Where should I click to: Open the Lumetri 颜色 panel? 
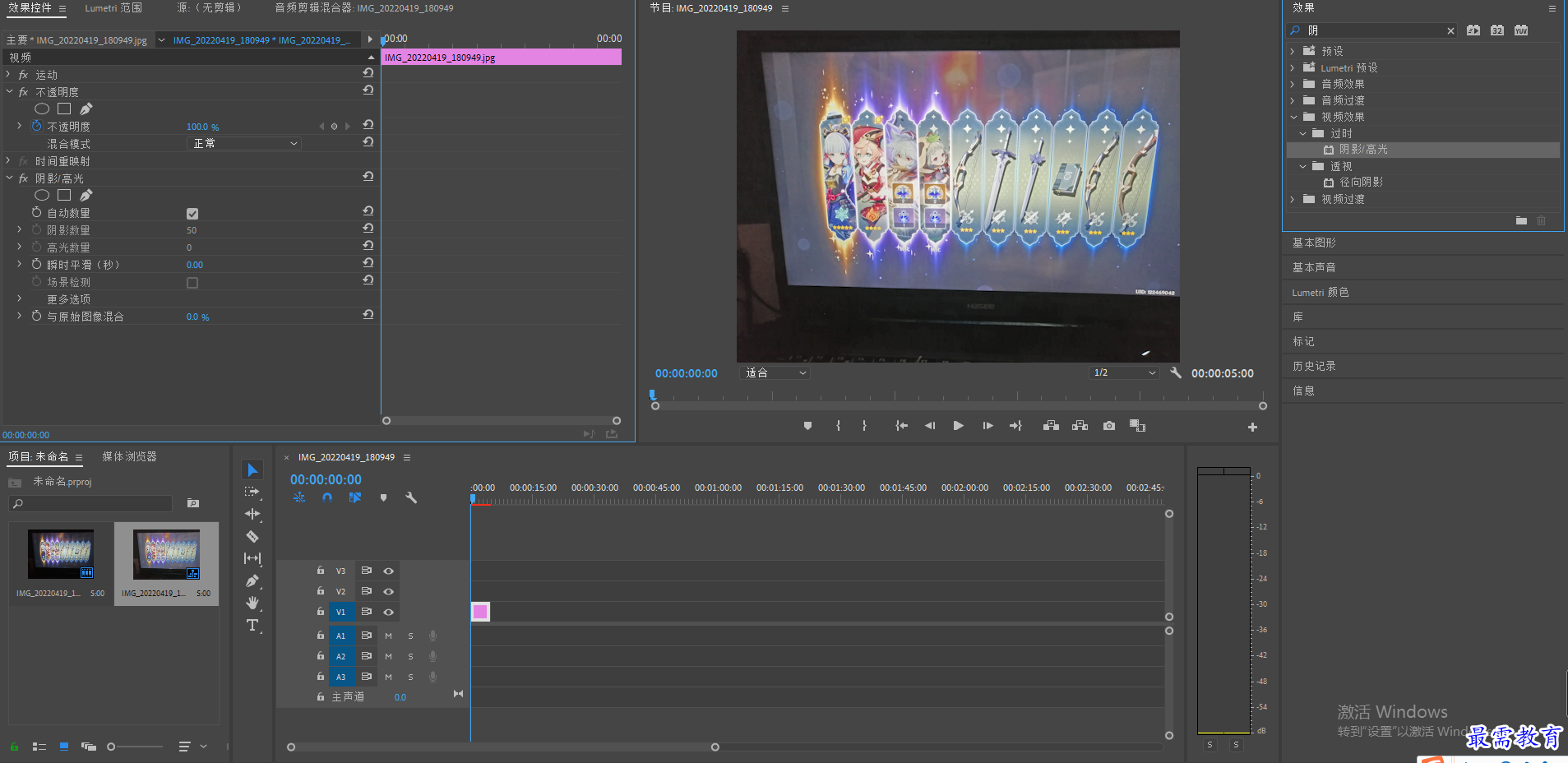coord(1320,292)
